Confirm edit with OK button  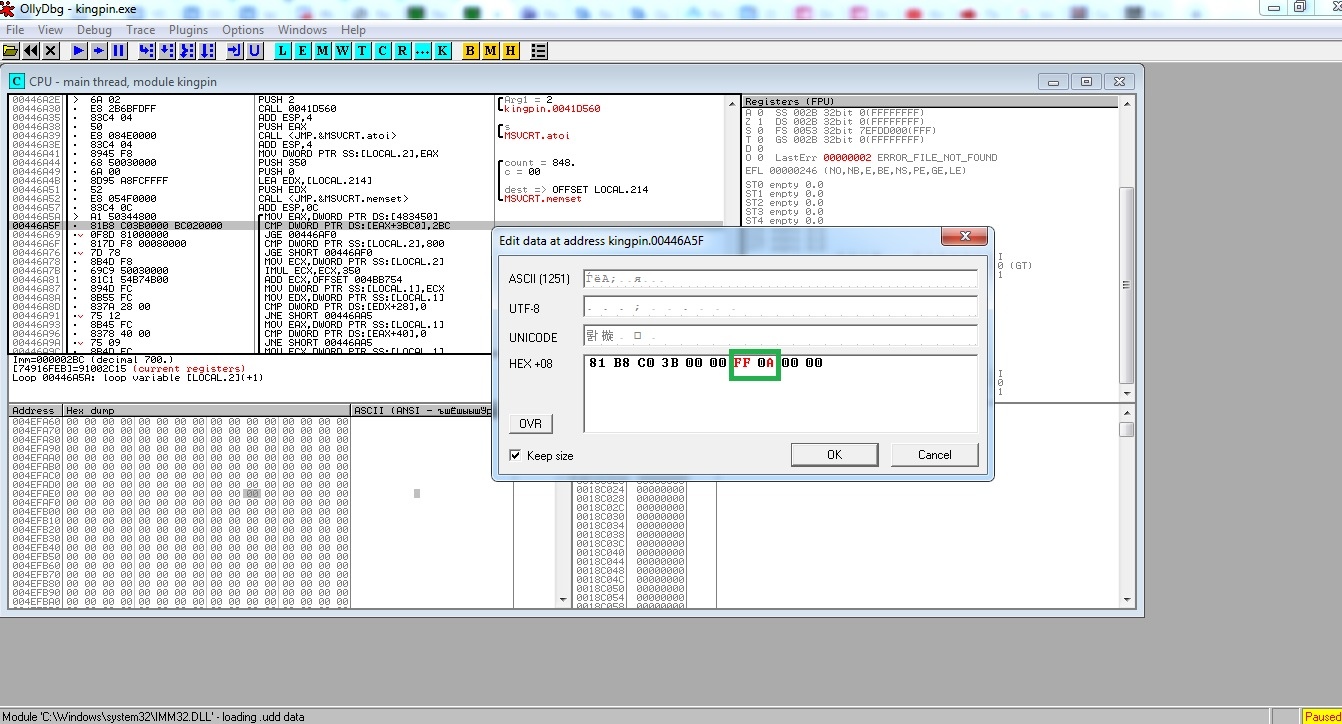834,455
